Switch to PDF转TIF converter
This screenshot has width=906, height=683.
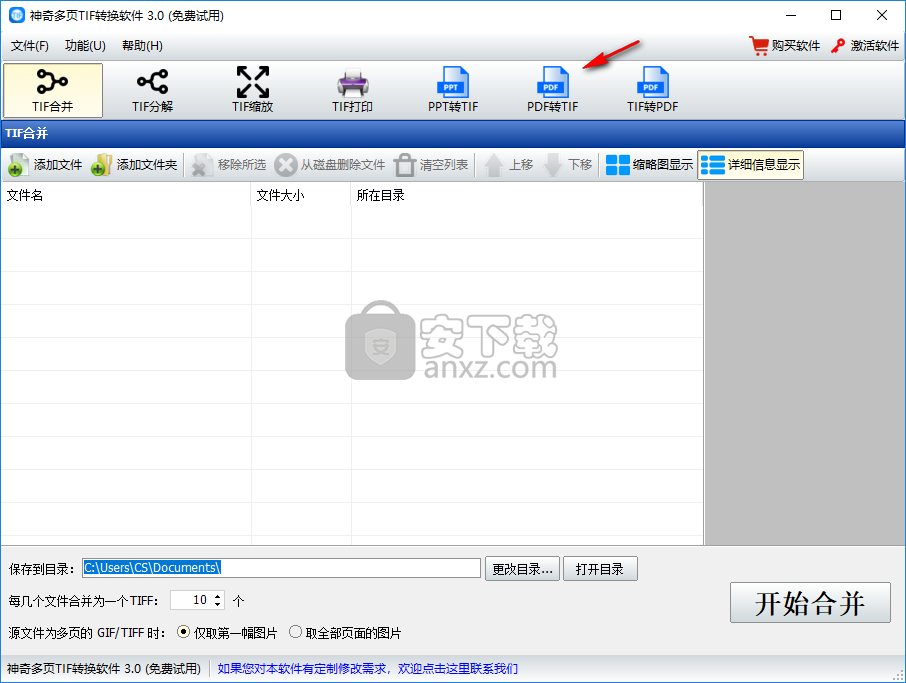pos(552,91)
